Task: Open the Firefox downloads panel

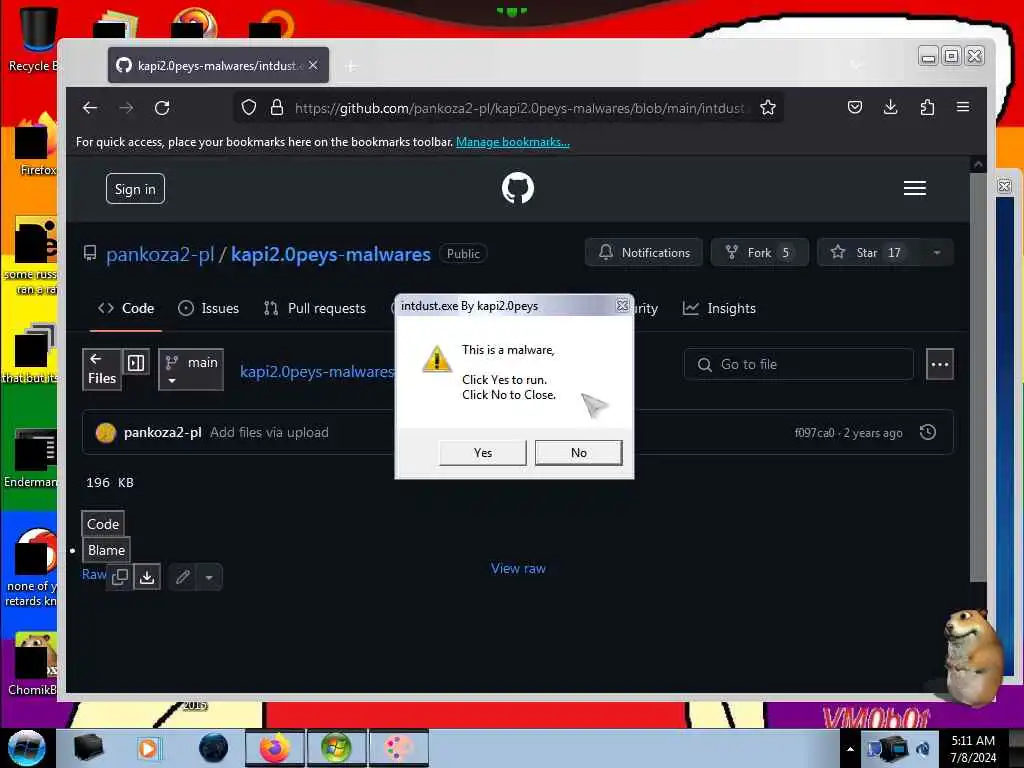Action: pyautogui.click(x=891, y=107)
